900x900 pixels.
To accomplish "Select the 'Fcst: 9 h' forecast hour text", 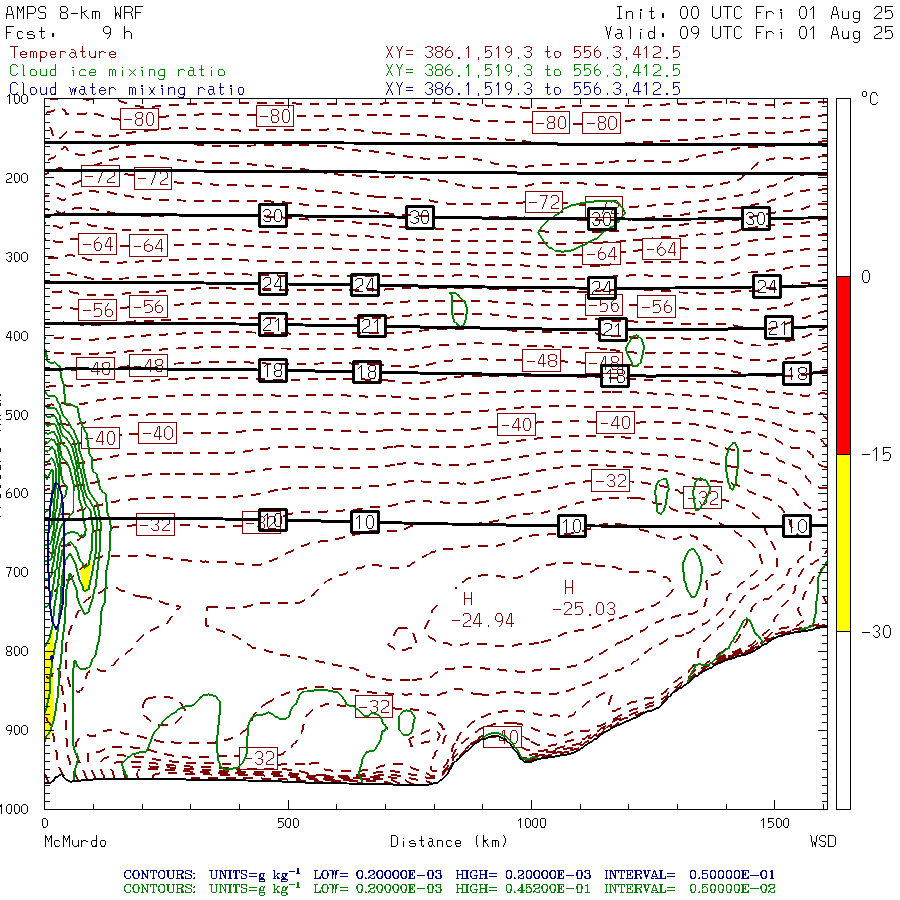I will point(69,33).
